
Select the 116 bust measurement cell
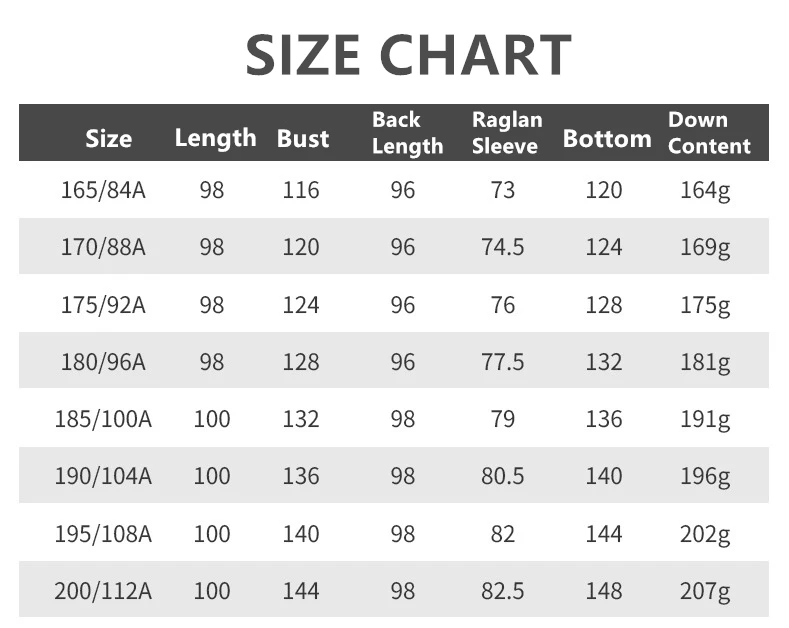(x=301, y=190)
